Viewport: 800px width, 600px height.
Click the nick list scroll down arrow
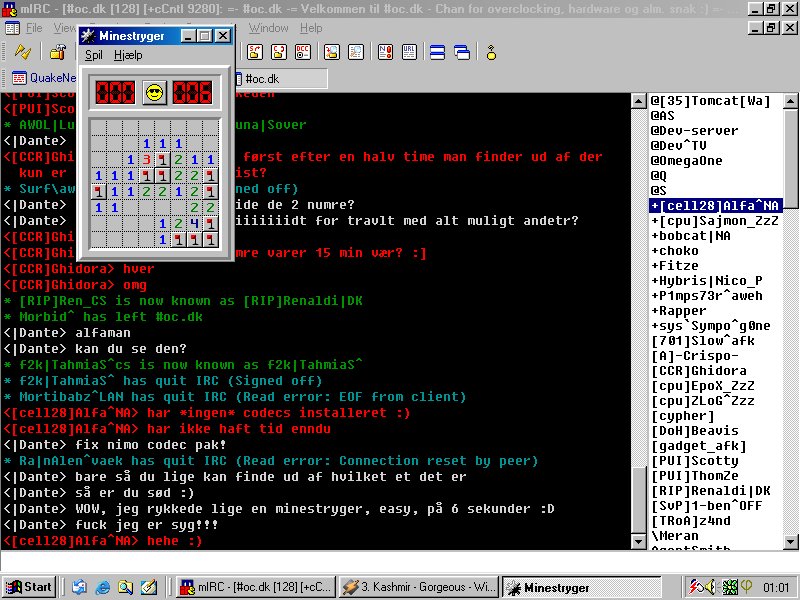click(790, 541)
